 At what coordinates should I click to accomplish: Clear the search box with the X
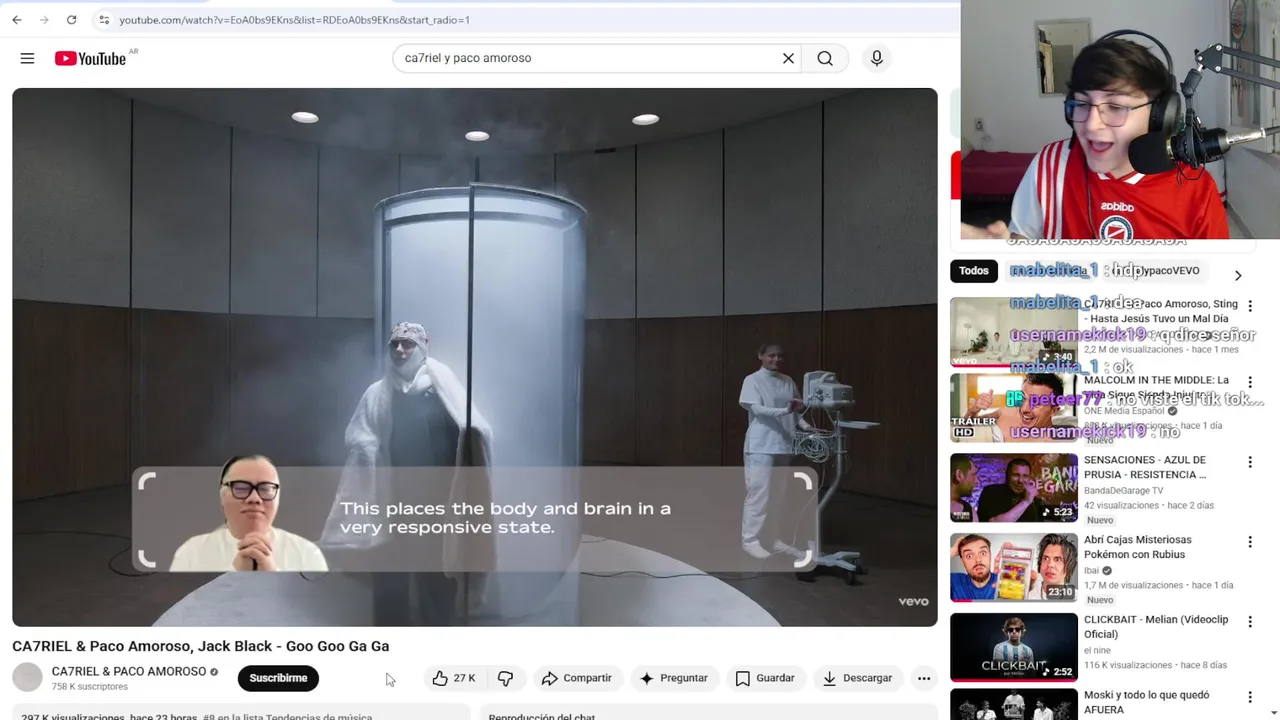pos(788,58)
